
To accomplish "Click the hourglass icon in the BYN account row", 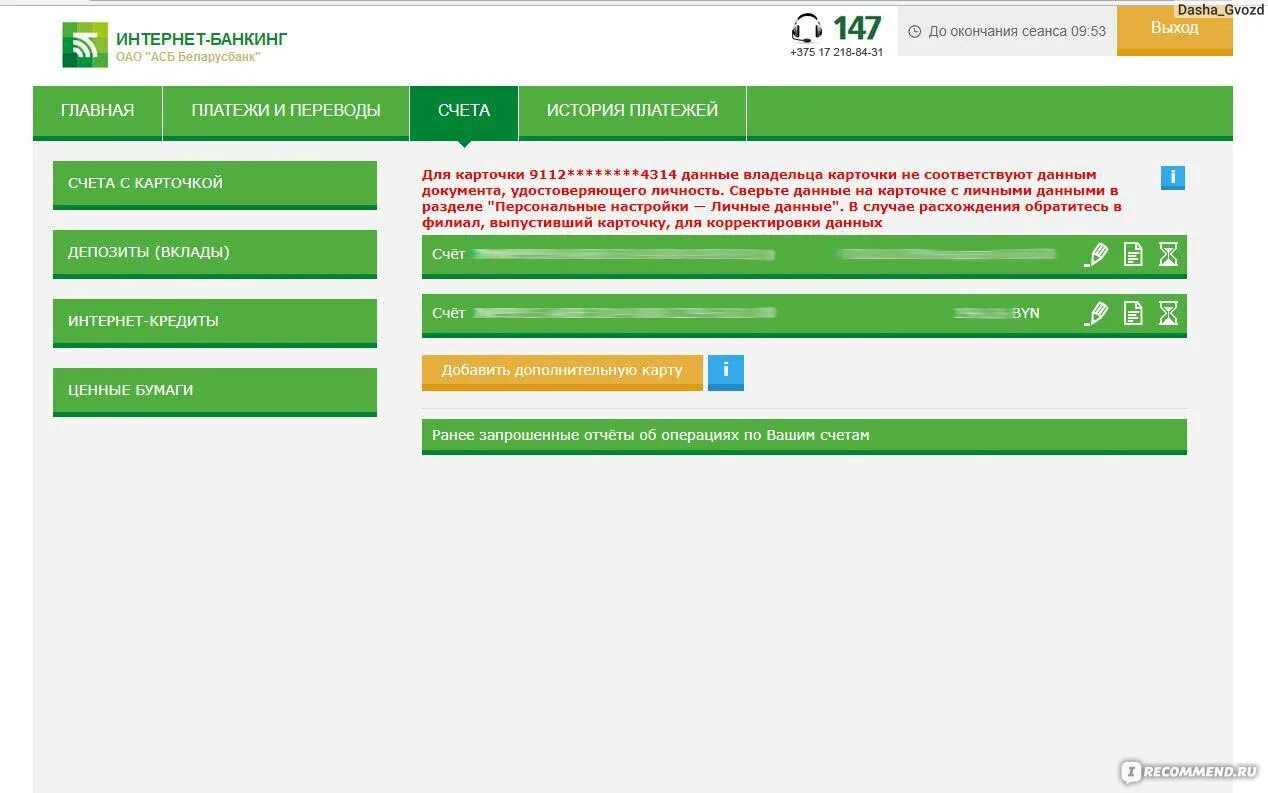I will pyautogui.click(x=1168, y=314).
